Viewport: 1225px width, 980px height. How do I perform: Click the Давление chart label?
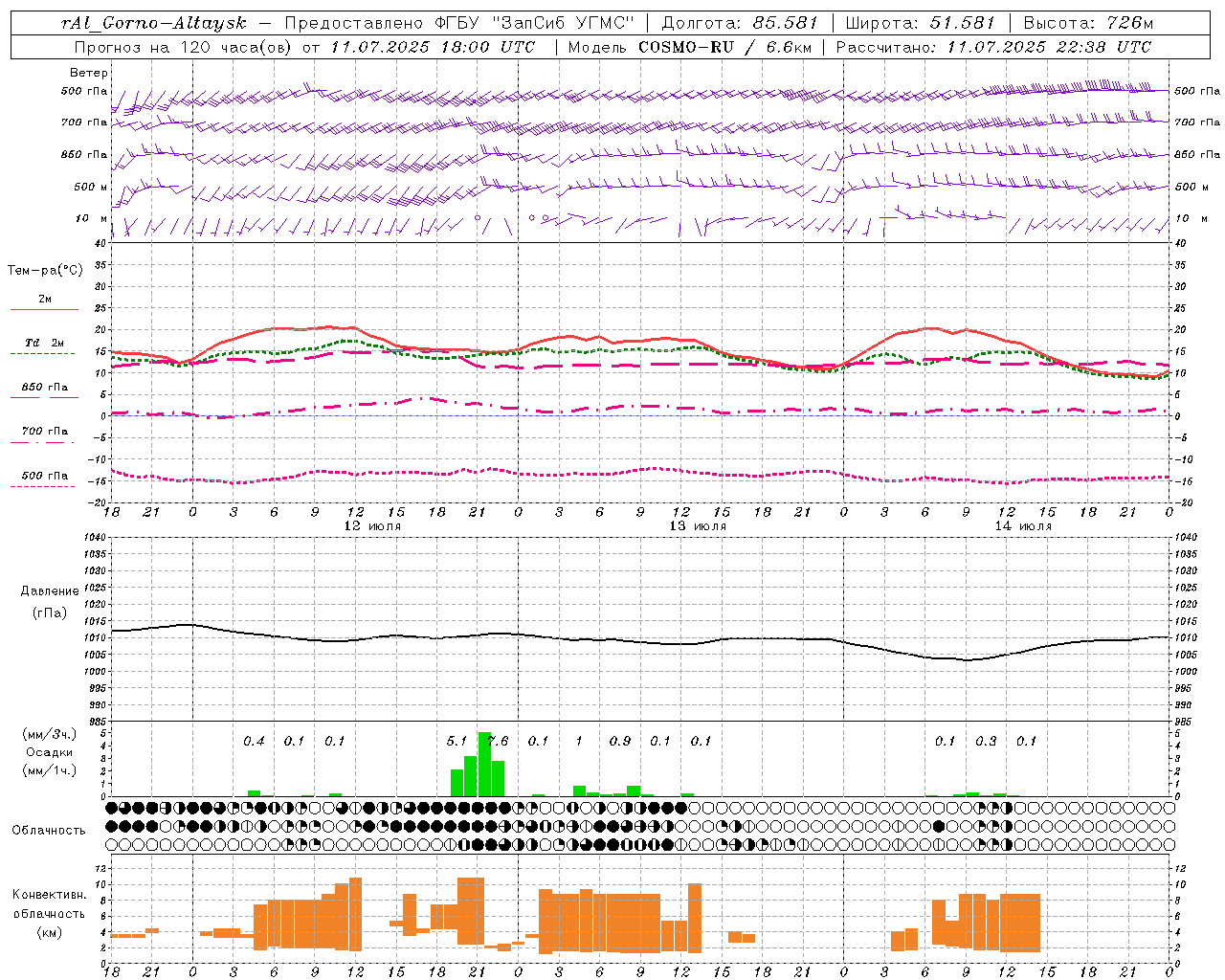48,591
